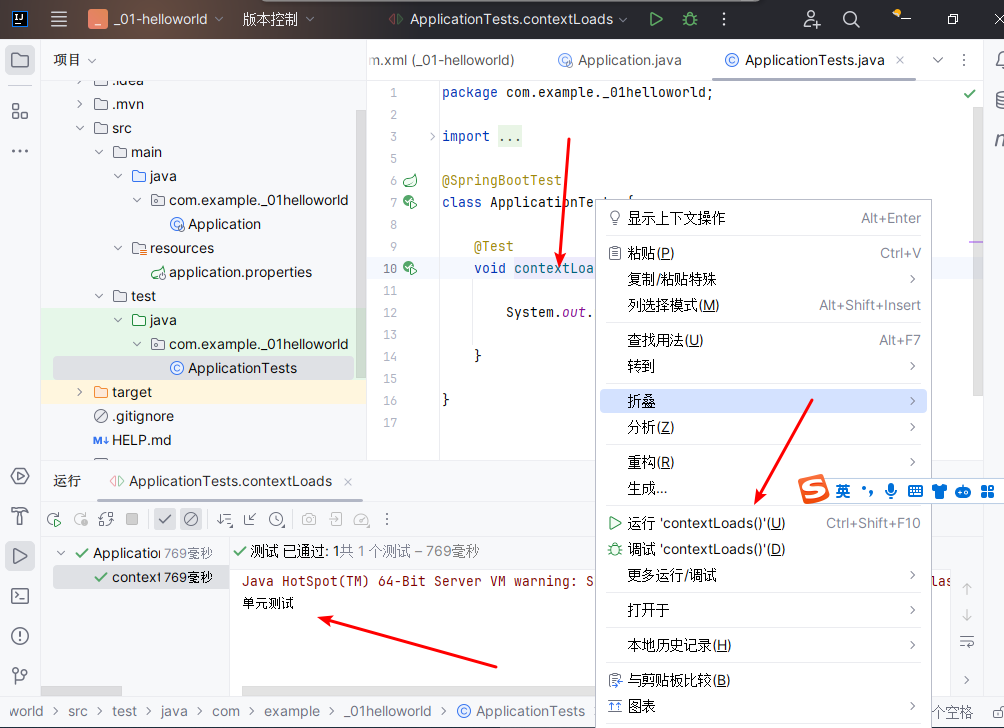Click ApplicationTests breadcrumb in status bar
Image resolution: width=1004 pixels, height=728 pixels.
(x=521, y=711)
